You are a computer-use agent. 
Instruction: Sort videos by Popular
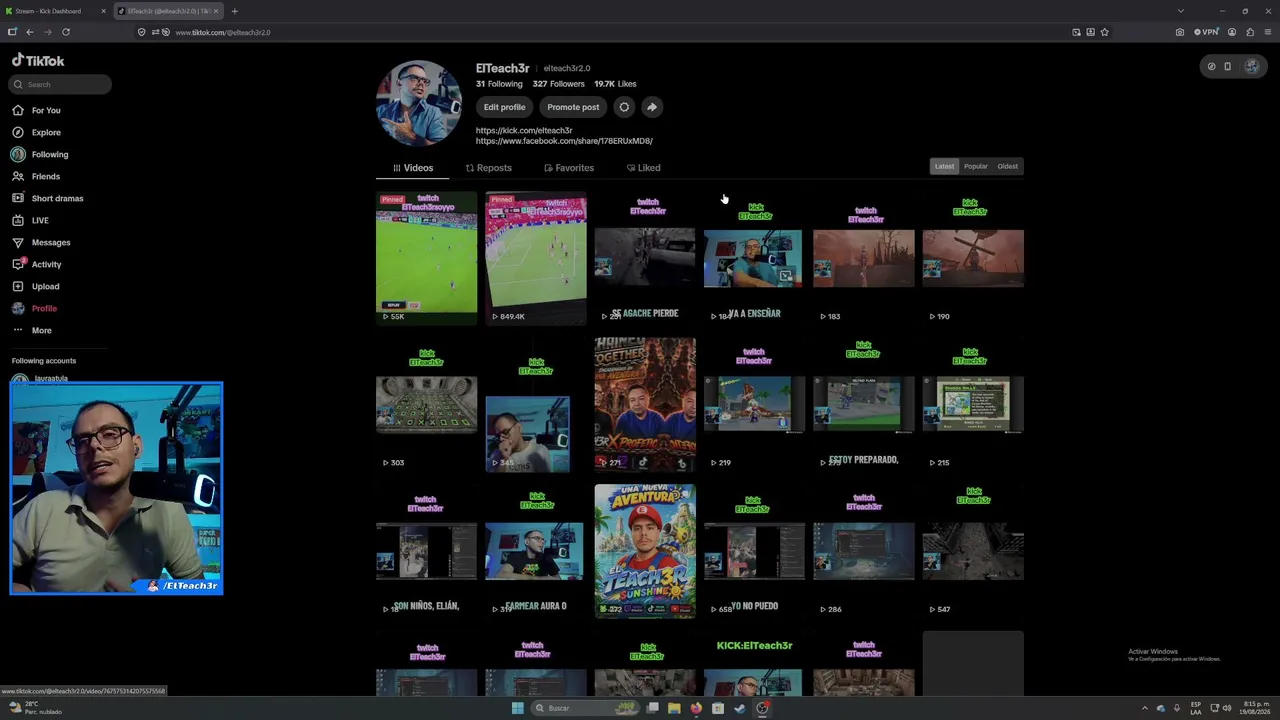(975, 166)
